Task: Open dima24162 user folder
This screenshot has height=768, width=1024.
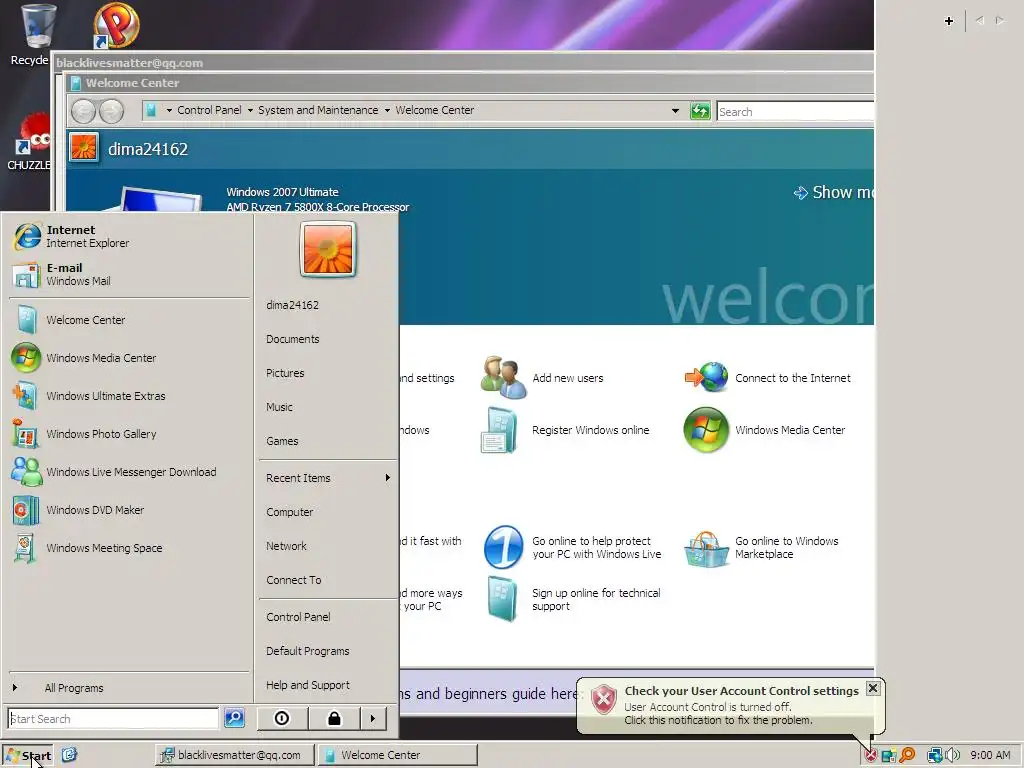Action: pos(293,305)
